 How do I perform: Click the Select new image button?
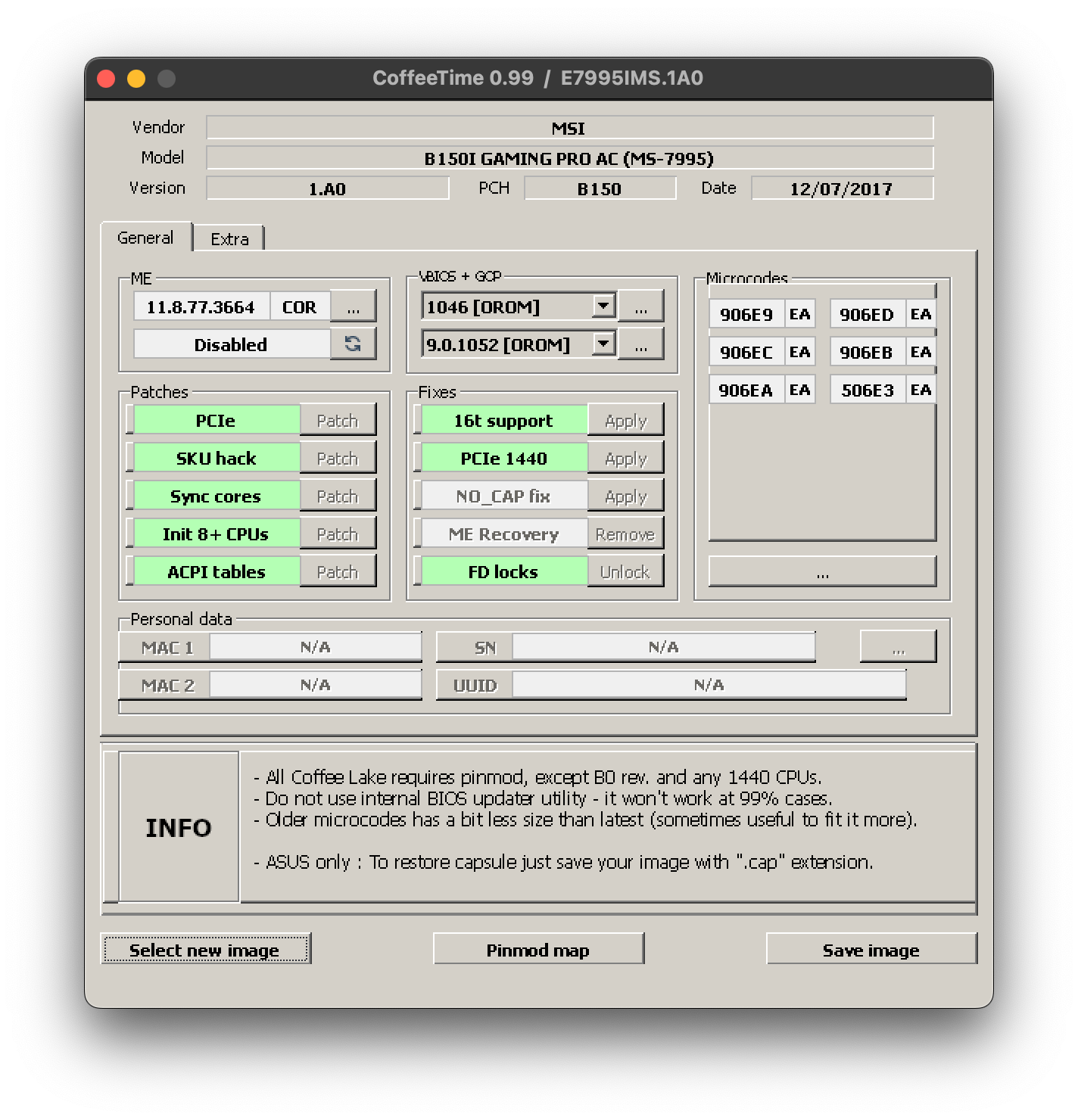pos(205,949)
